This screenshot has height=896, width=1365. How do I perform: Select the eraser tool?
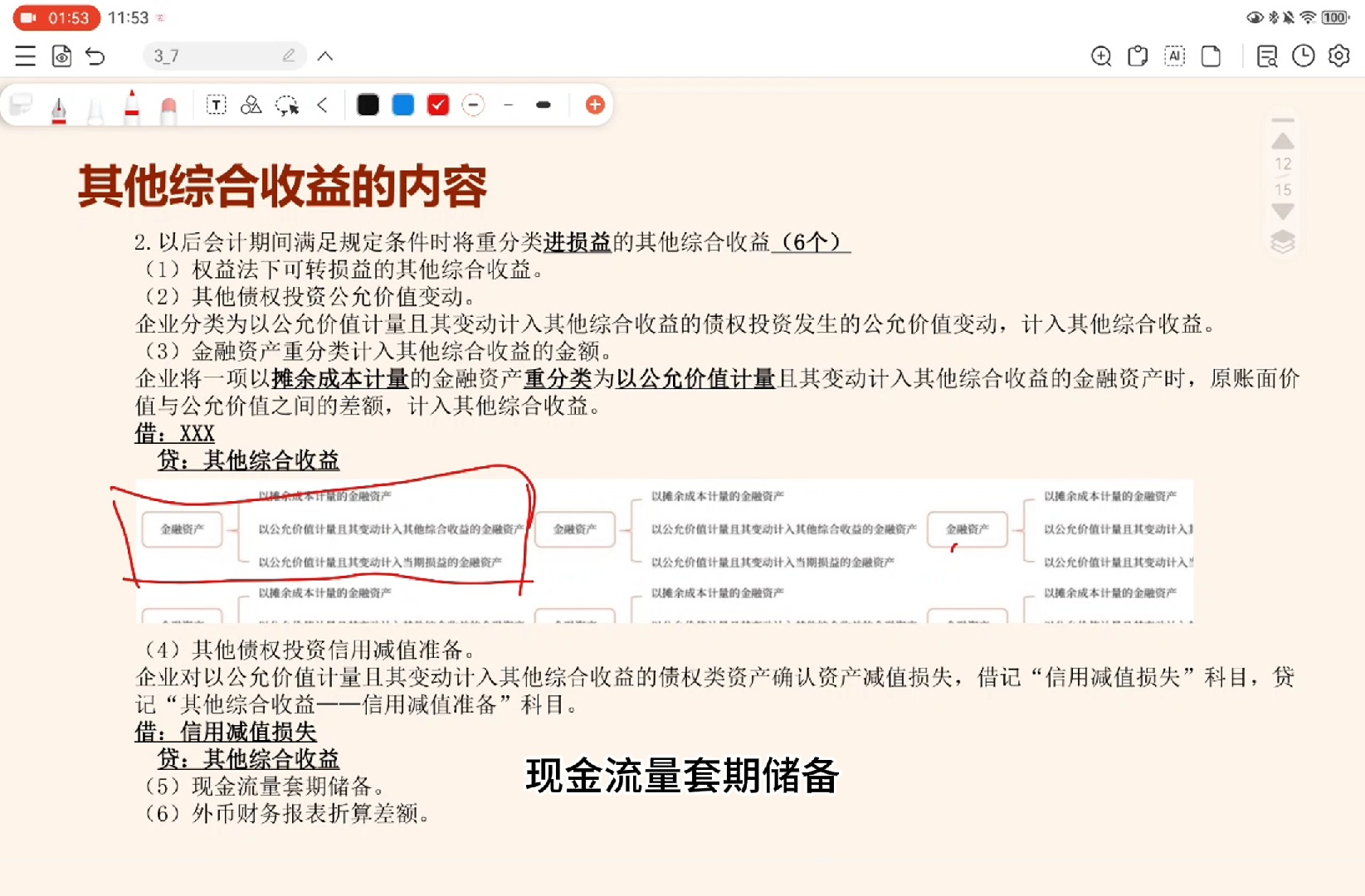(170, 105)
